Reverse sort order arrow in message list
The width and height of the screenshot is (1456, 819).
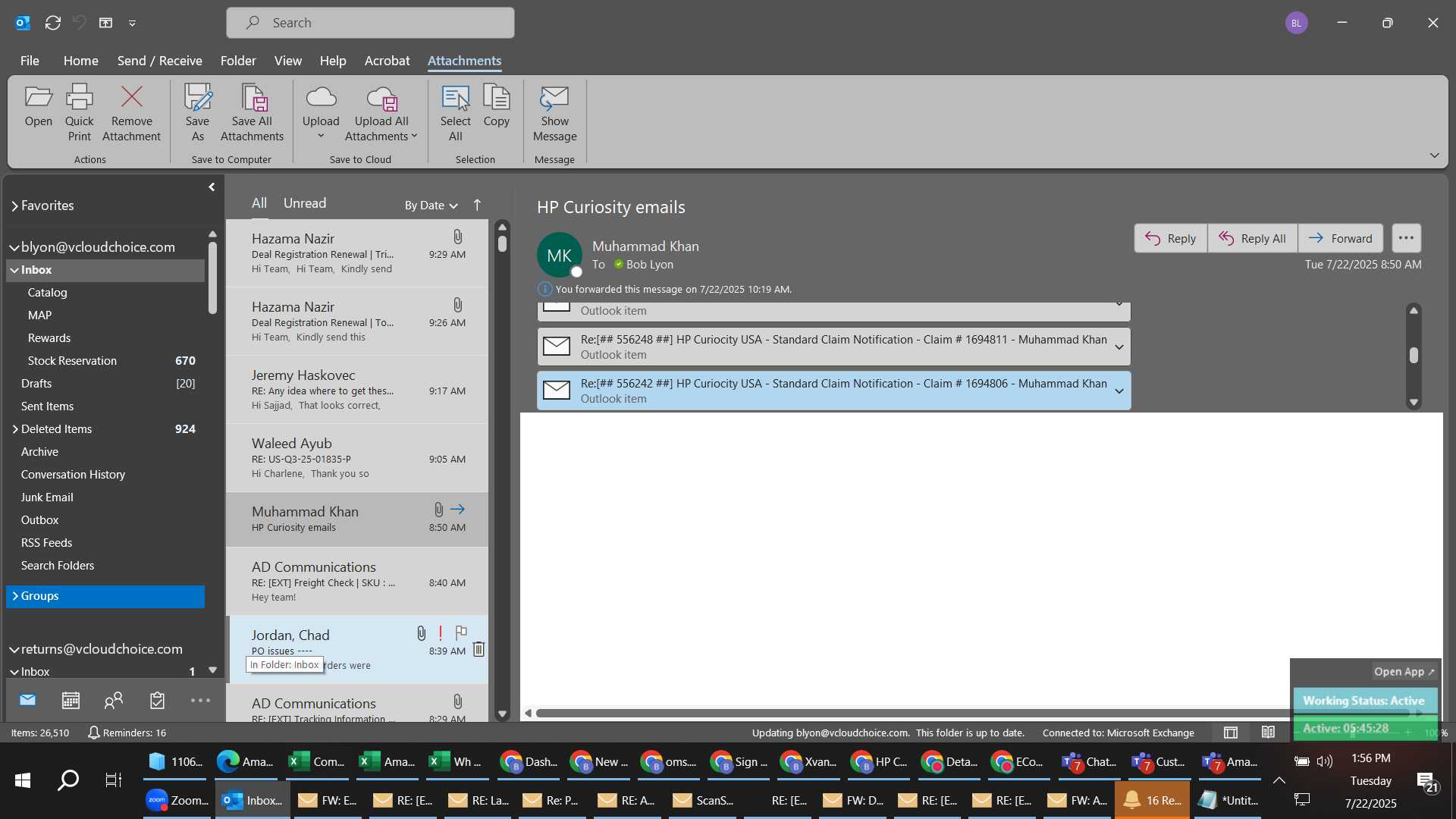pyautogui.click(x=477, y=205)
